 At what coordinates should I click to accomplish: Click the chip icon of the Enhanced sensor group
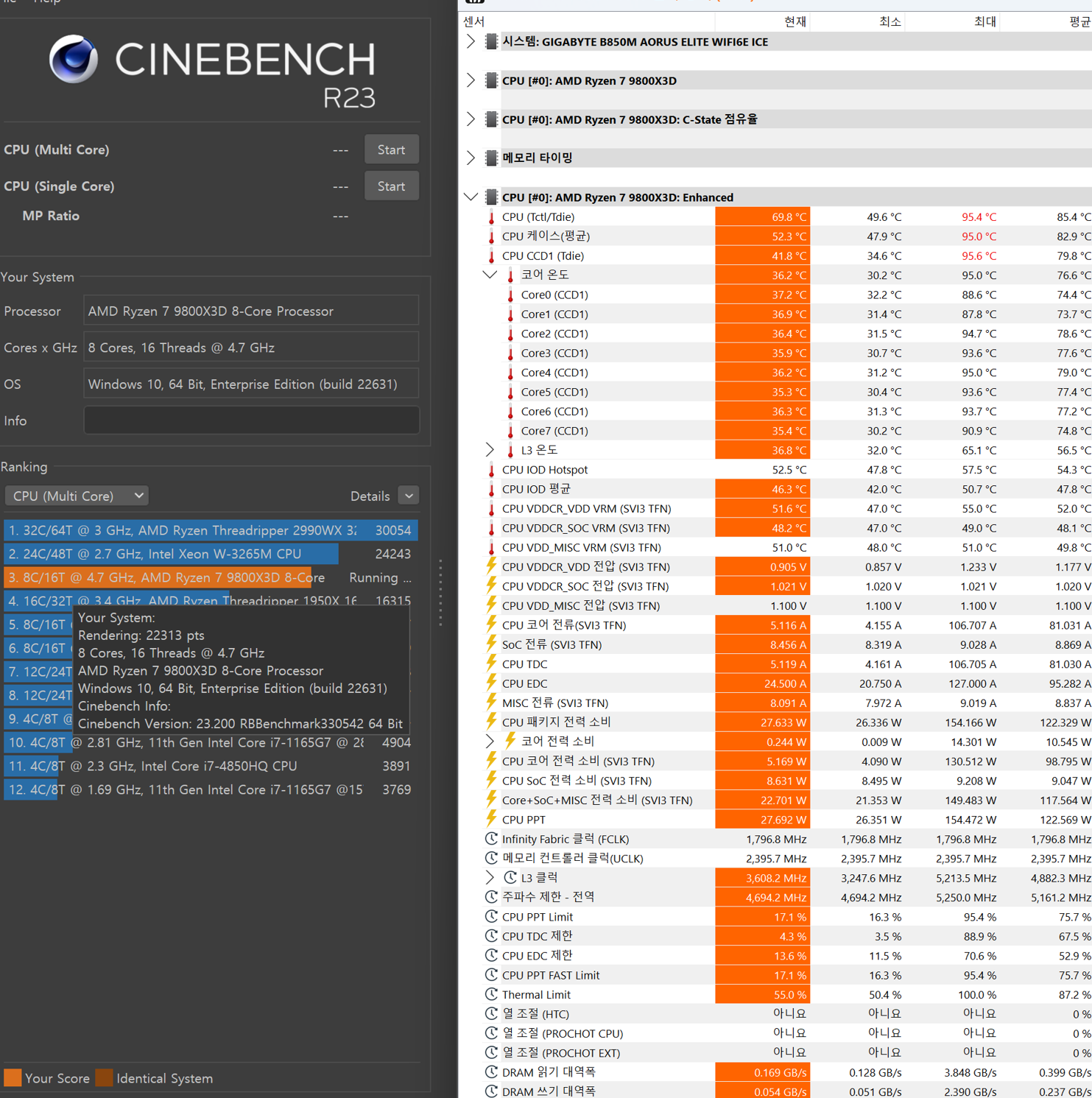tap(491, 197)
